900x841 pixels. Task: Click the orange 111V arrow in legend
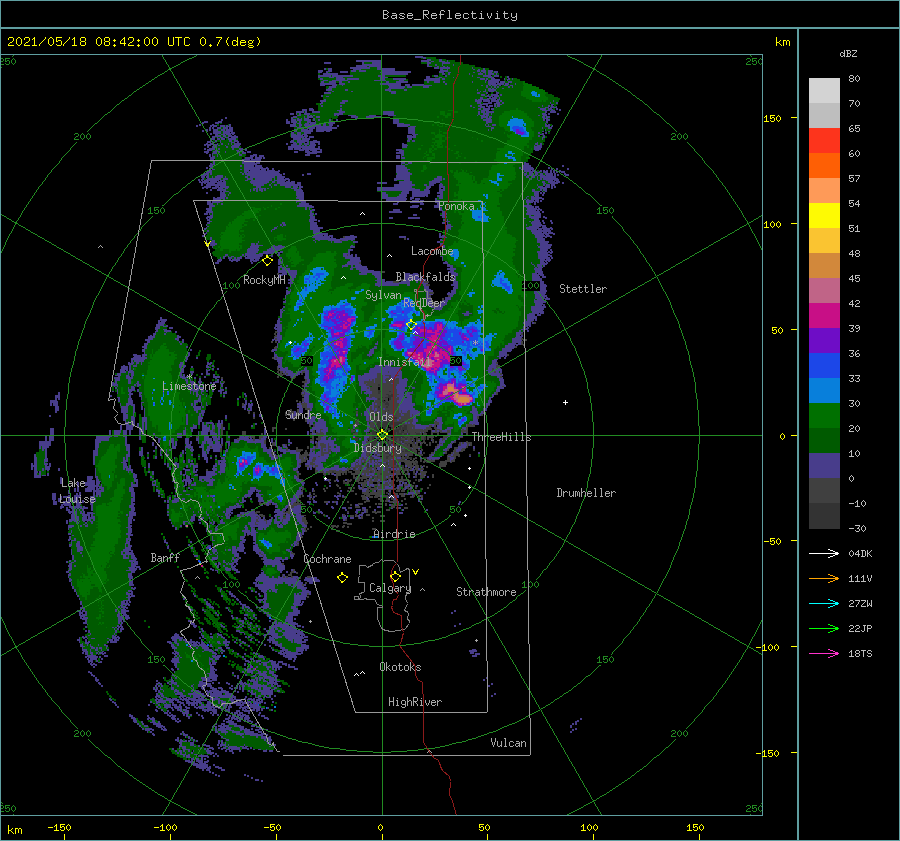coord(824,579)
